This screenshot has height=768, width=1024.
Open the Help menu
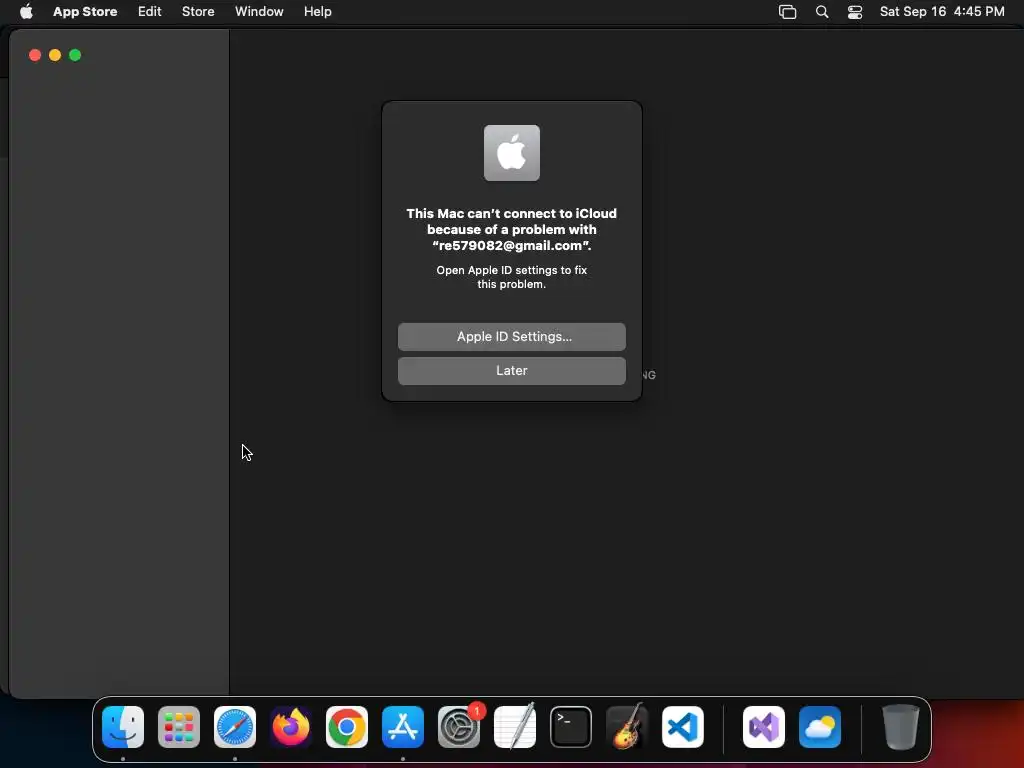click(x=317, y=12)
